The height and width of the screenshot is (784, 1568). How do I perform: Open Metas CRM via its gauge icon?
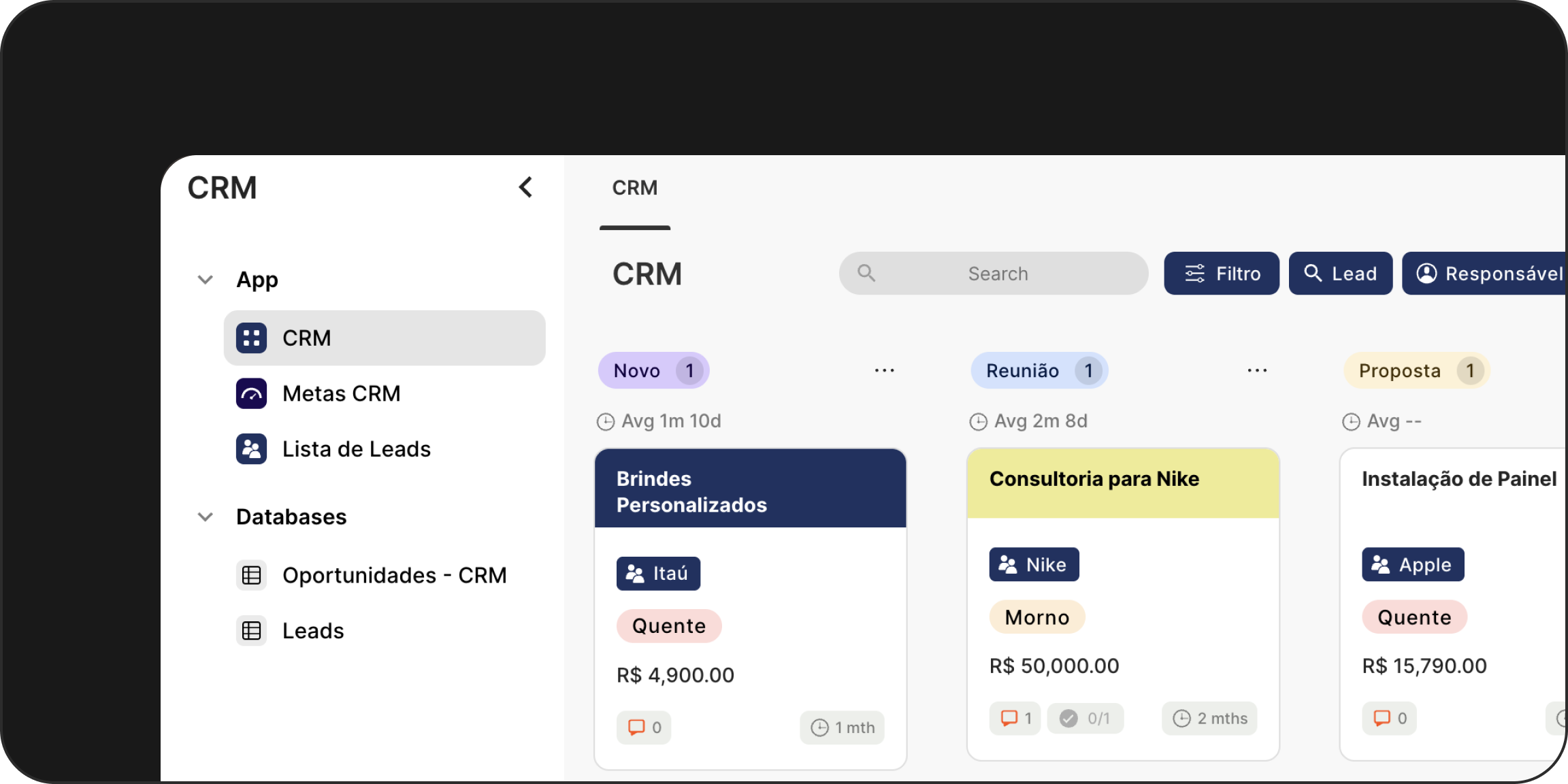coord(251,393)
